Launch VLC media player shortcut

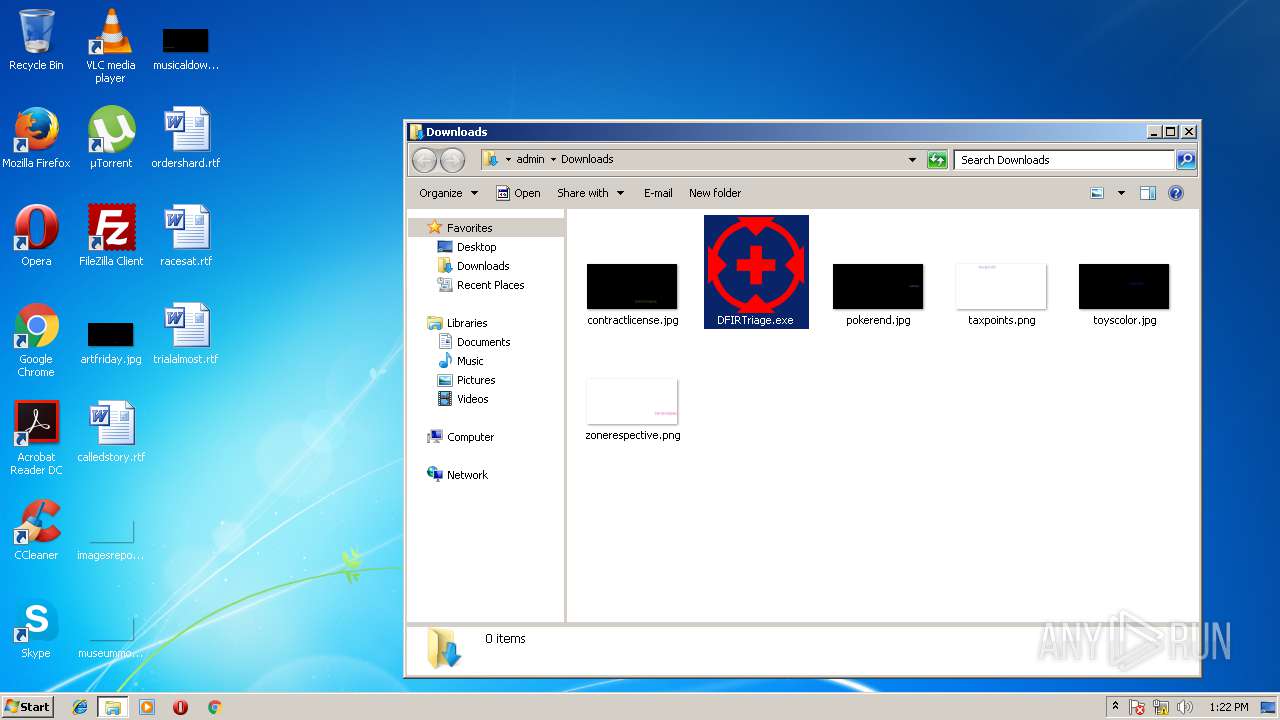(110, 45)
